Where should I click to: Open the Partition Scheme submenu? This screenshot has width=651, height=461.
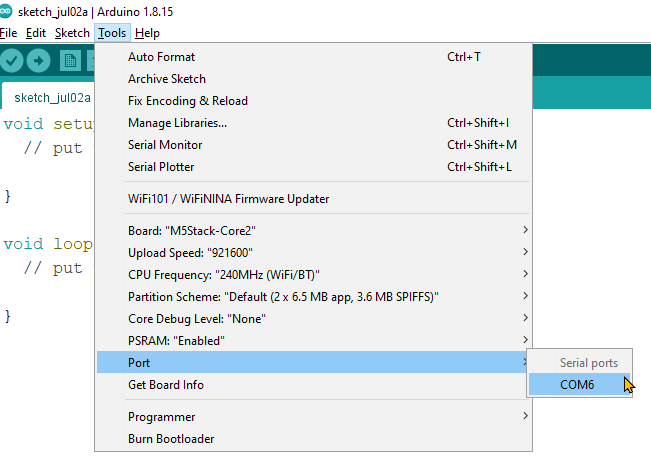tap(314, 297)
